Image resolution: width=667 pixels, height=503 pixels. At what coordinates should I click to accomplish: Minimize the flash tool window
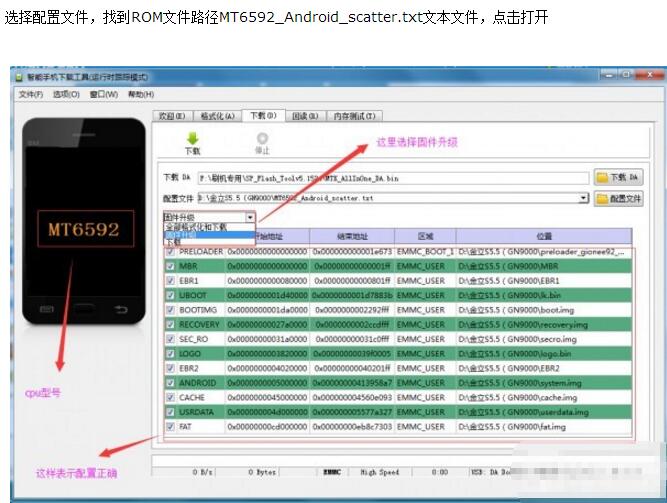coord(609,75)
